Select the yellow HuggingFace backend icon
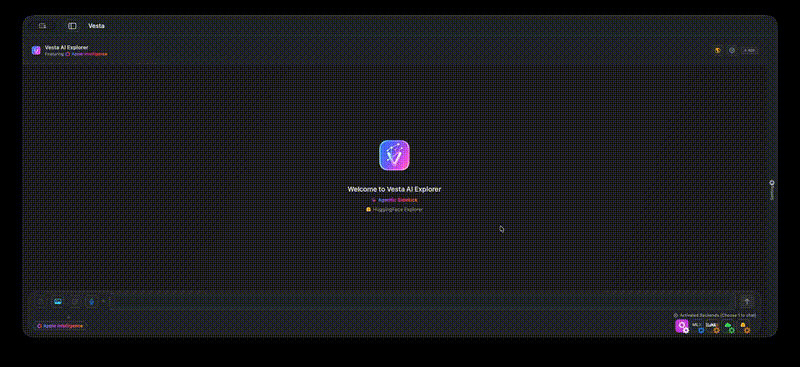The width and height of the screenshot is (800, 367). (x=744, y=326)
